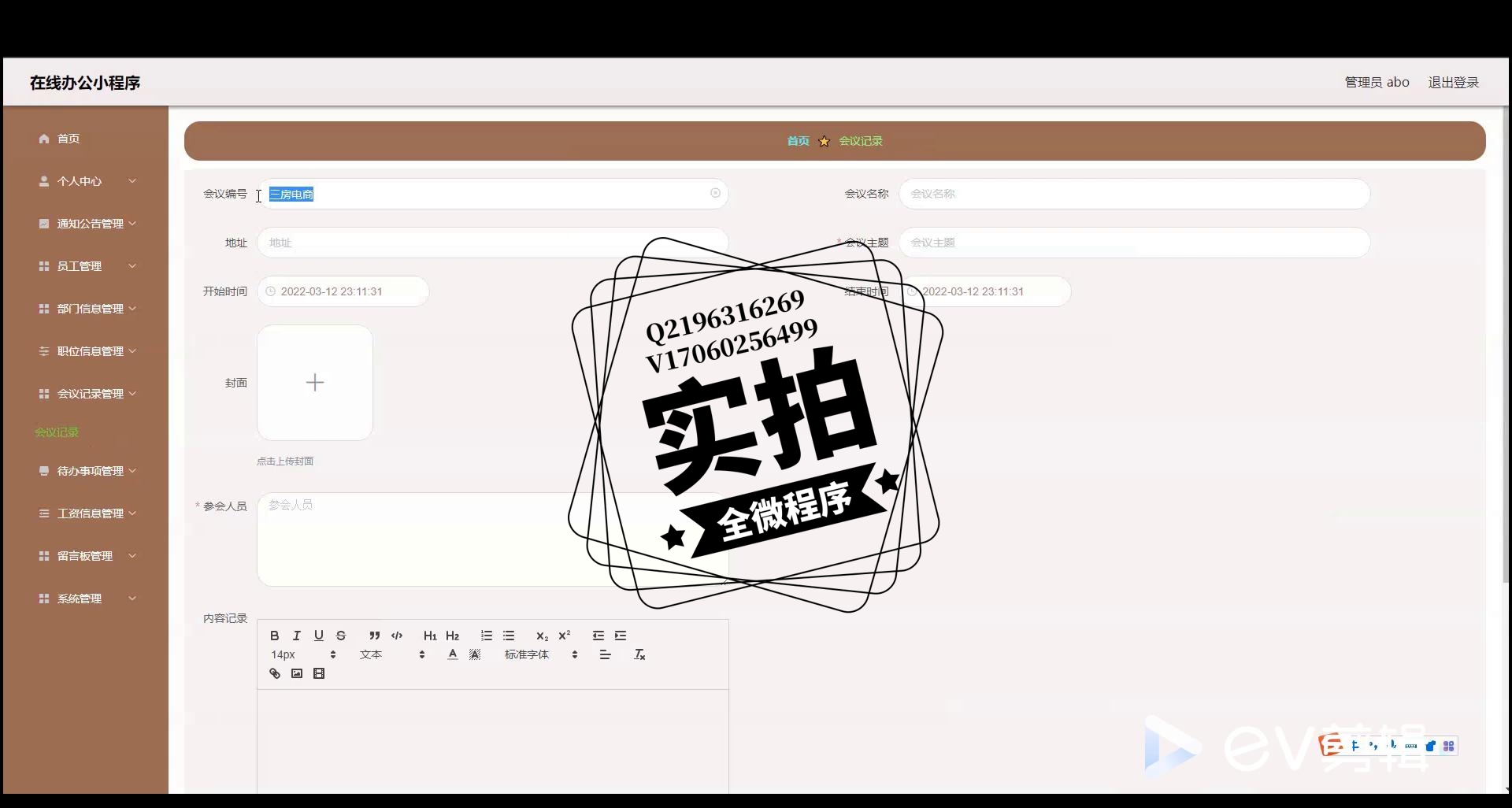Insert a blockquote in the editor
Viewport: 1512px width, 808px height.
tap(374, 636)
